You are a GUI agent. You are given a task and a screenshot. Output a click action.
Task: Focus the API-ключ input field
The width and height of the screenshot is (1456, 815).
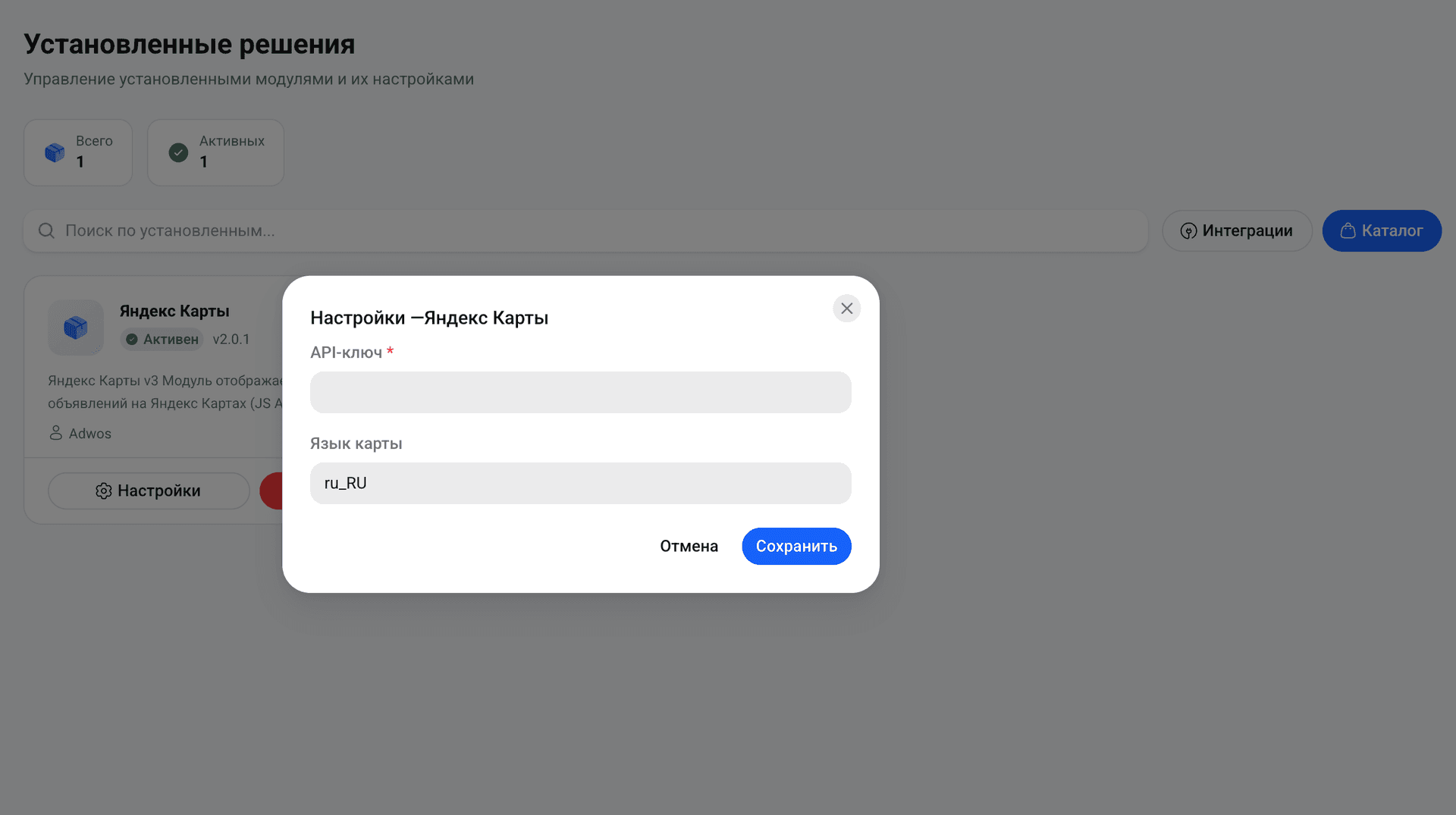coord(580,392)
